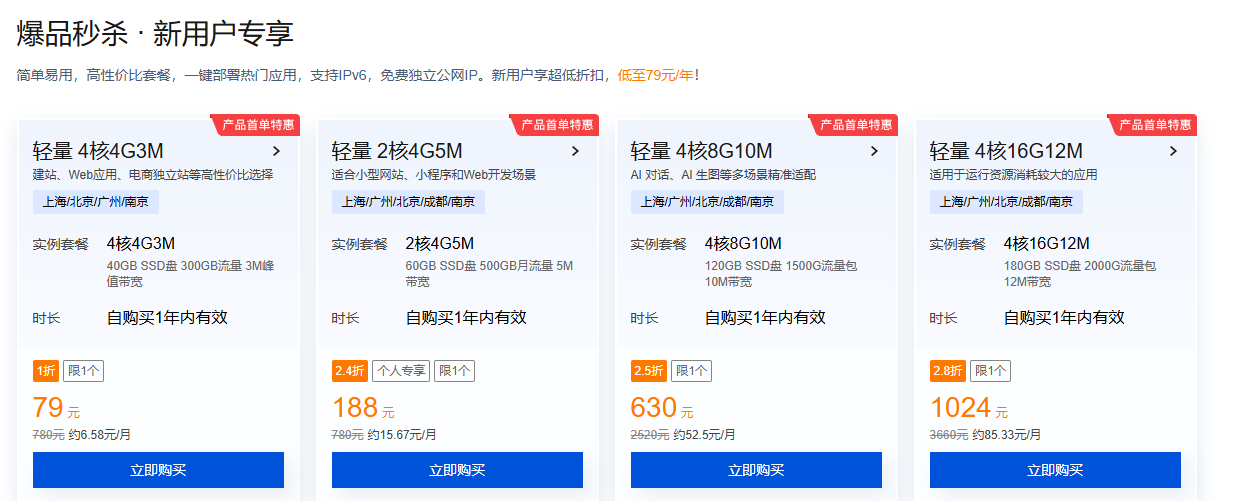
Task: Purchase the 1024元 4核16G12M plan
Action: tap(1055, 470)
